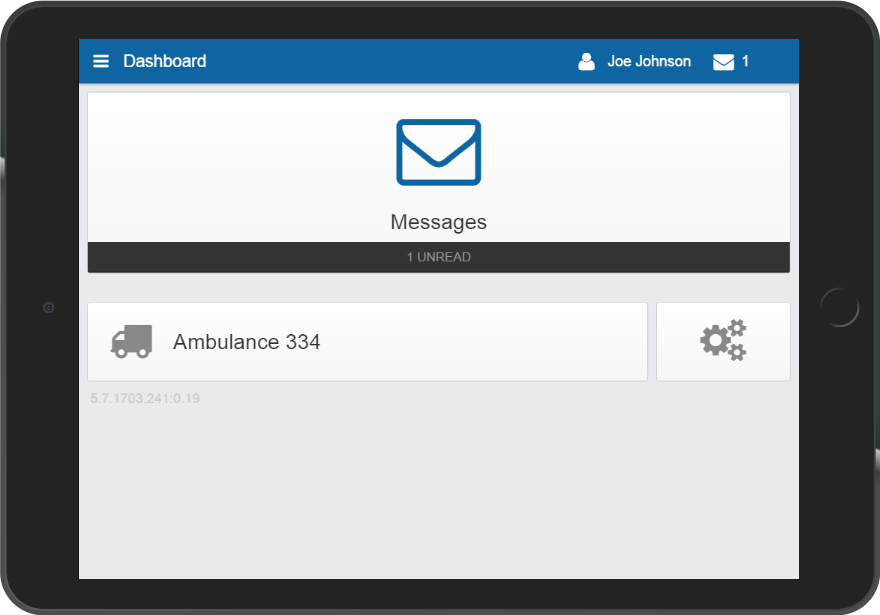Click the ambulance truck icon
The image size is (880, 615).
[x=131, y=341]
